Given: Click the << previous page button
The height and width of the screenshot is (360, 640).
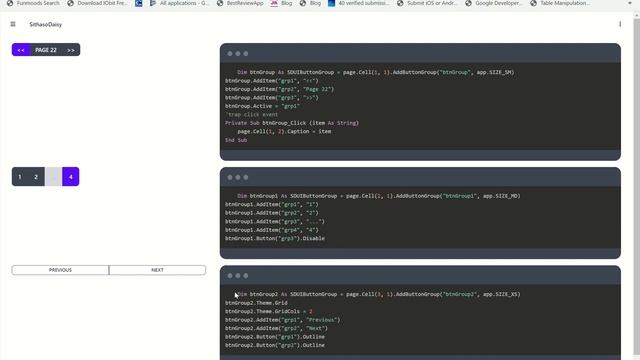Looking at the screenshot, I should coord(21,50).
